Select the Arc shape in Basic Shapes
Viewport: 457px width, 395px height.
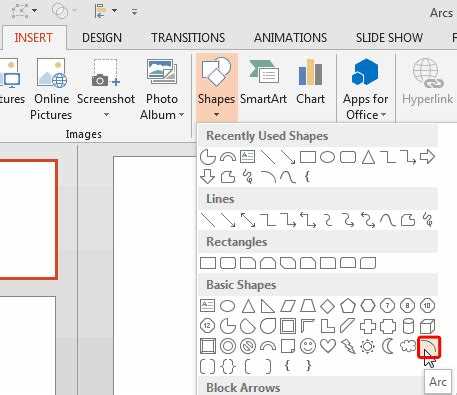(429, 347)
